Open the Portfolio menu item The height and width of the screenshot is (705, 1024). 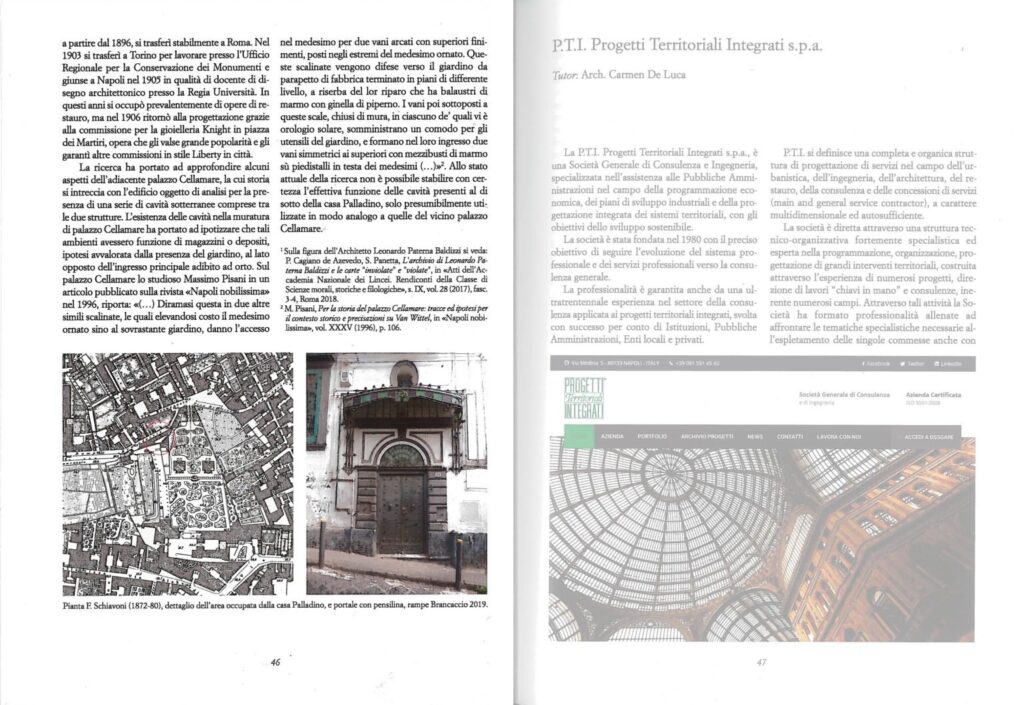click(x=652, y=437)
